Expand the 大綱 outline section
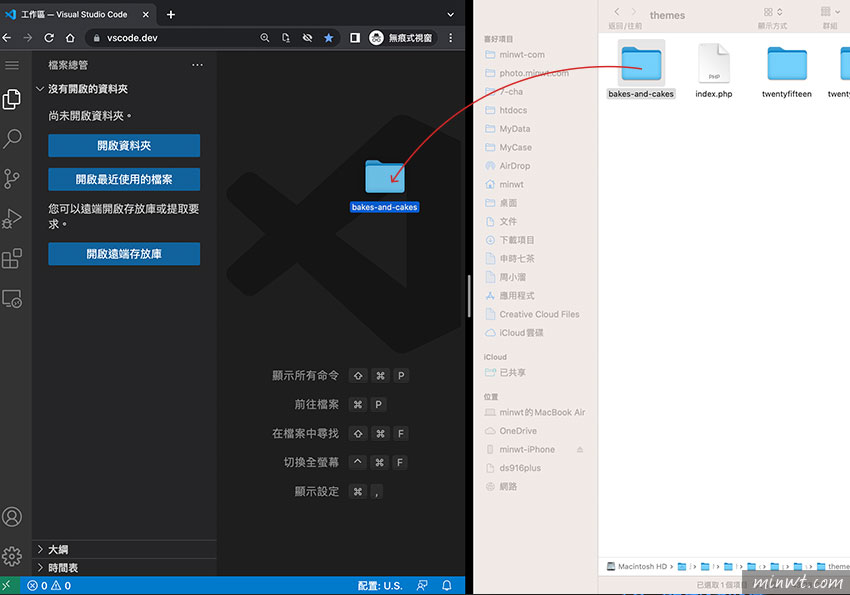The width and height of the screenshot is (850, 595). 124,549
